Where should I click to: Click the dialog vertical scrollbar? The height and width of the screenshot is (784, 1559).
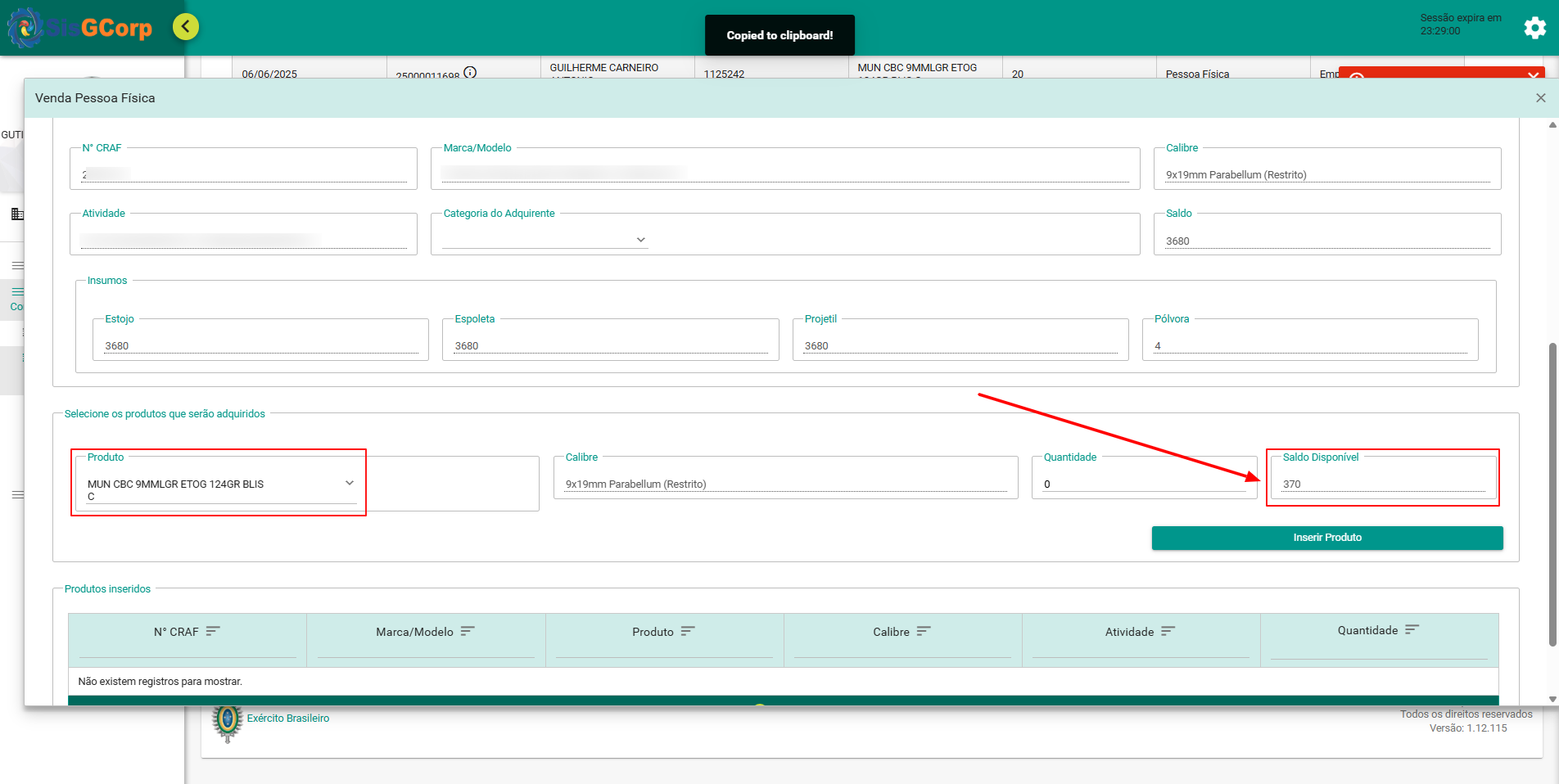point(1552,491)
